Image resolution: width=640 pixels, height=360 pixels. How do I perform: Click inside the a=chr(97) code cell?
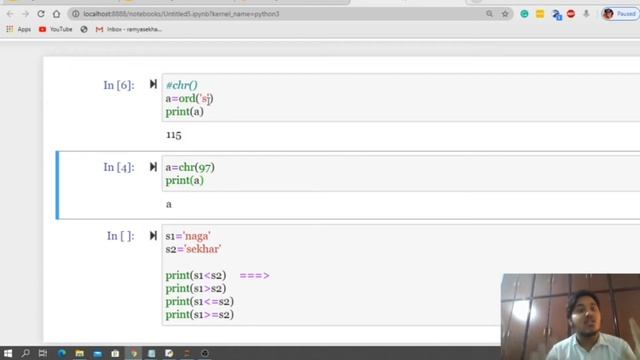pos(401,173)
